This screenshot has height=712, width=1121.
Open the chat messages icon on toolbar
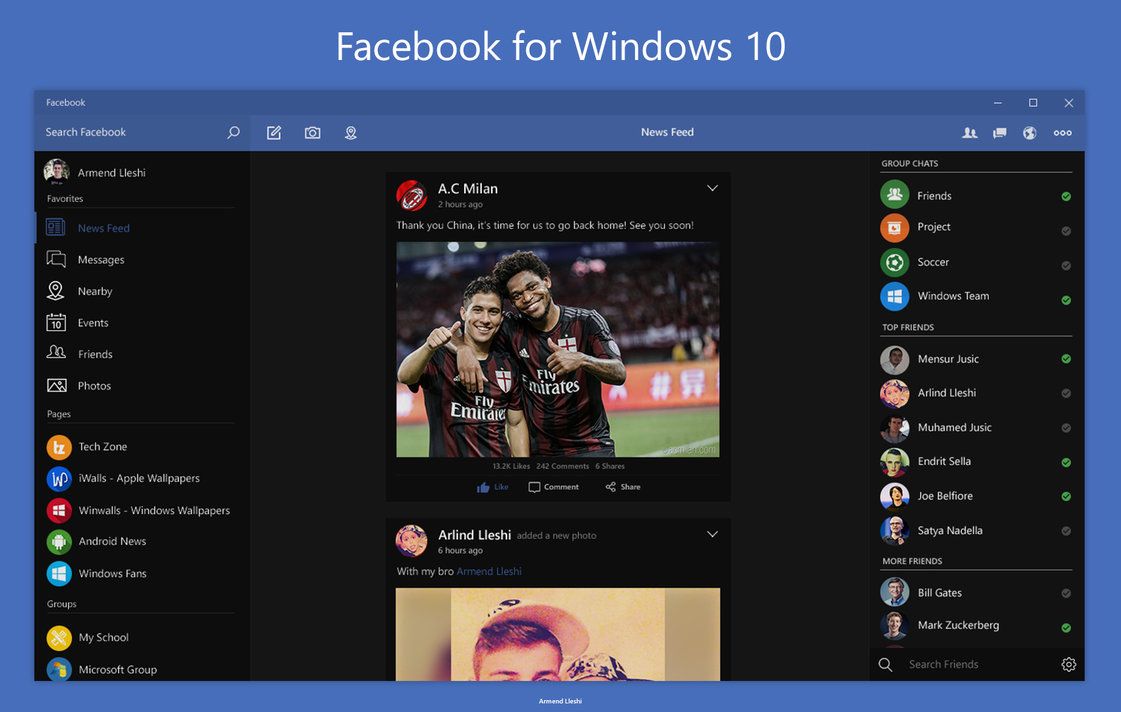tap(999, 131)
